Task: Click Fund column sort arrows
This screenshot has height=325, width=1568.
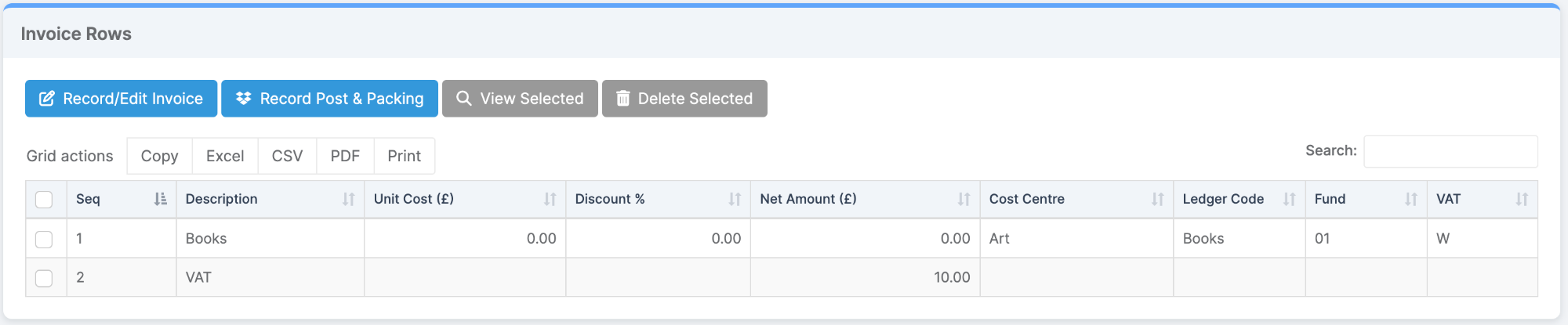Action: [x=1410, y=199]
